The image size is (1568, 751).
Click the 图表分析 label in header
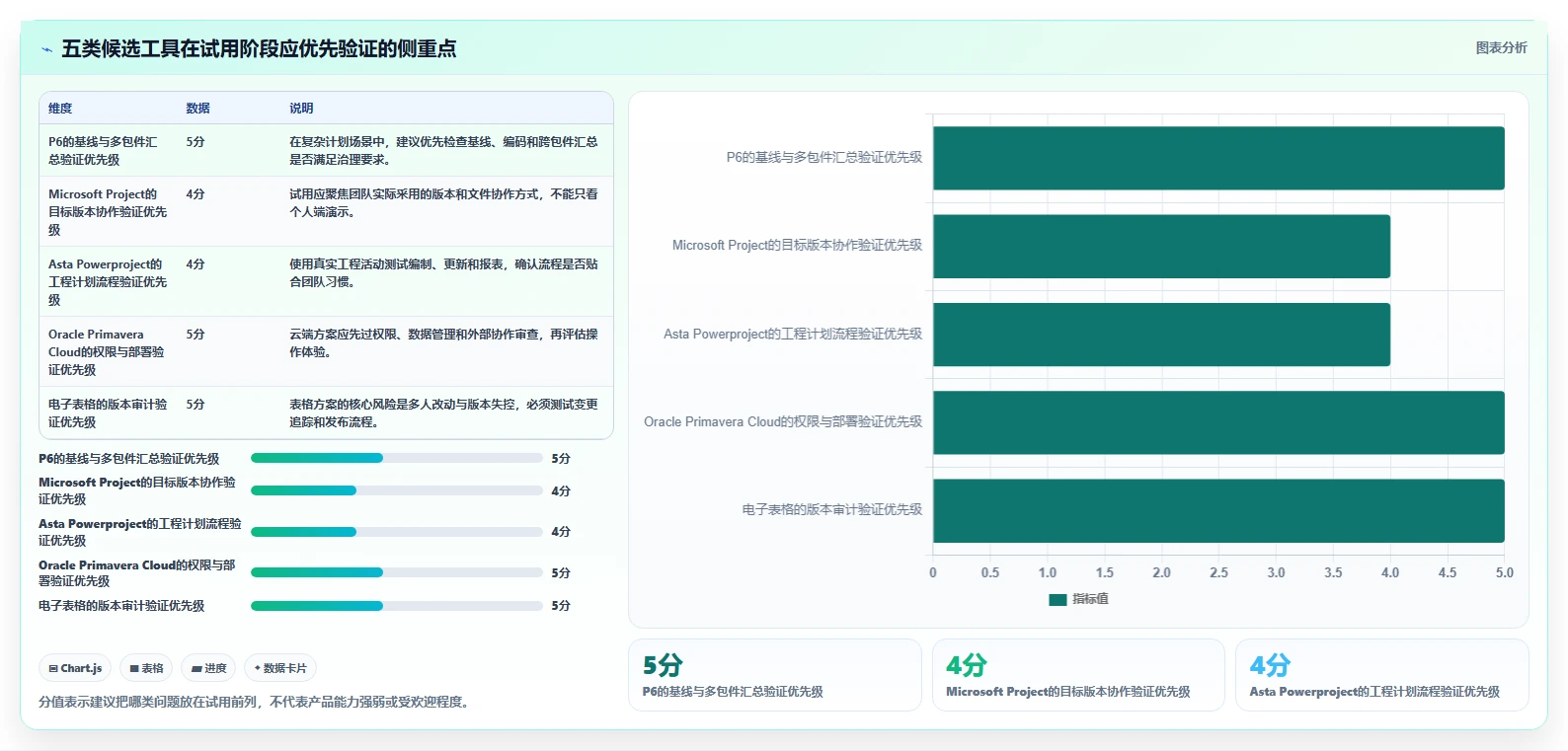point(1501,47)
